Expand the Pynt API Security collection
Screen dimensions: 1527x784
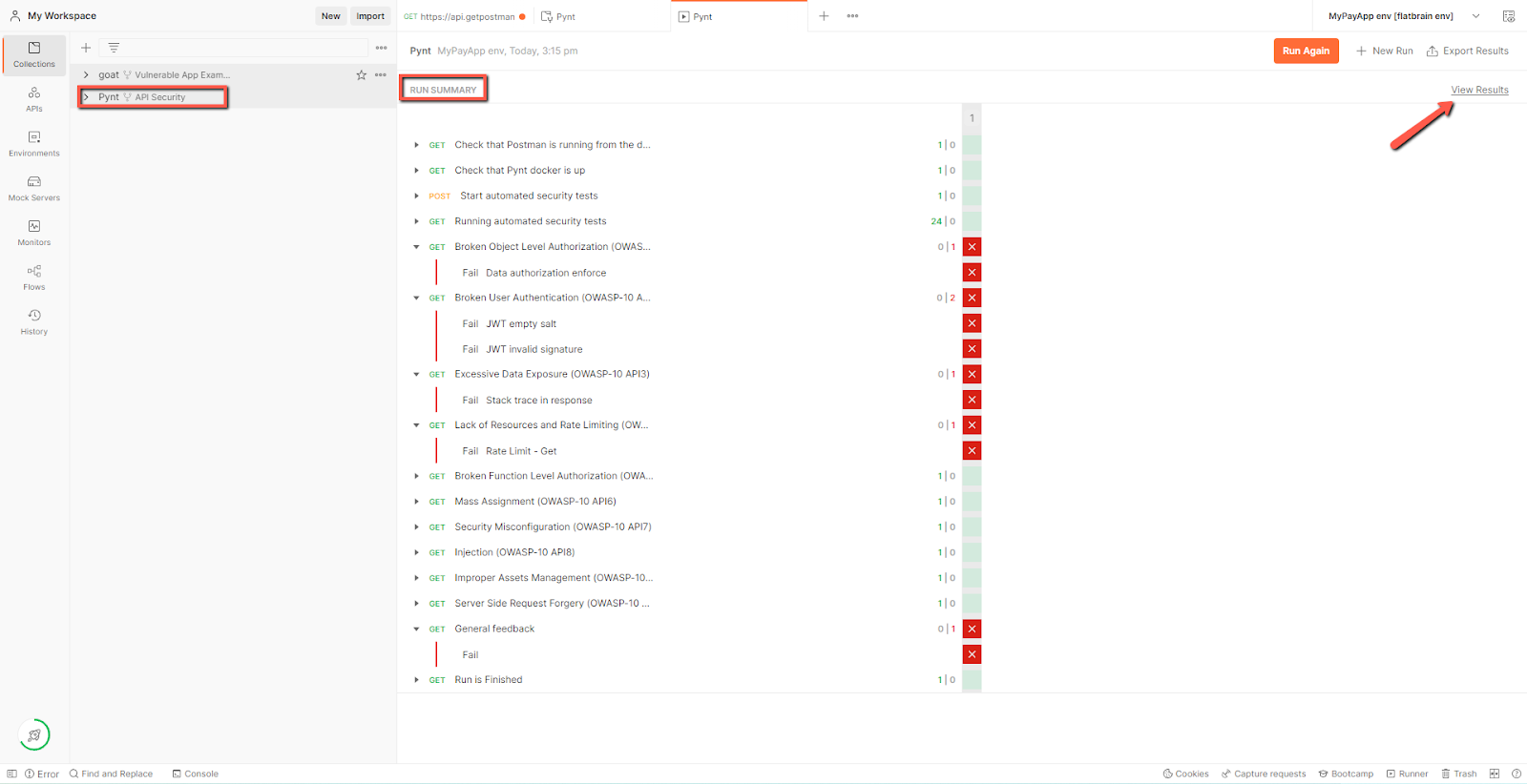coord(86,97)
